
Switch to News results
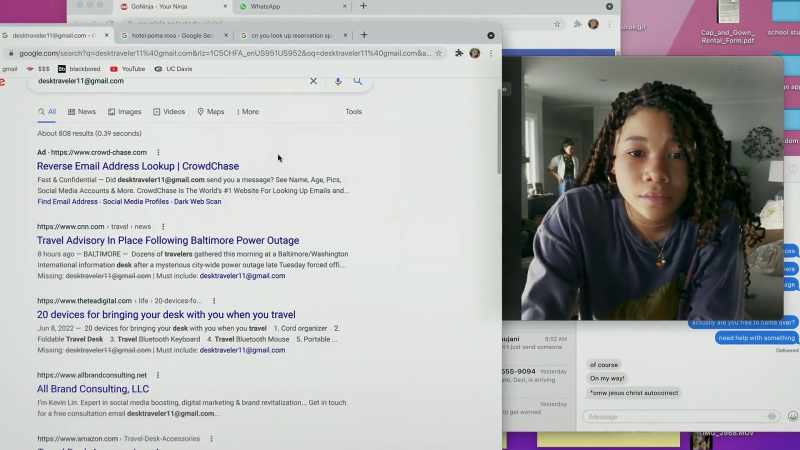(x=82, y=112)
